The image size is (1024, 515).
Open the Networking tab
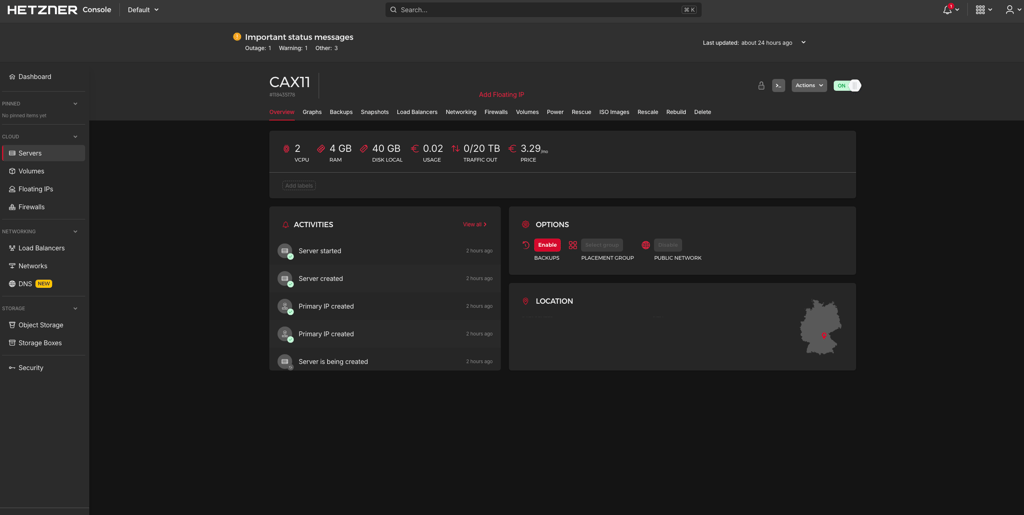[461, 112]
